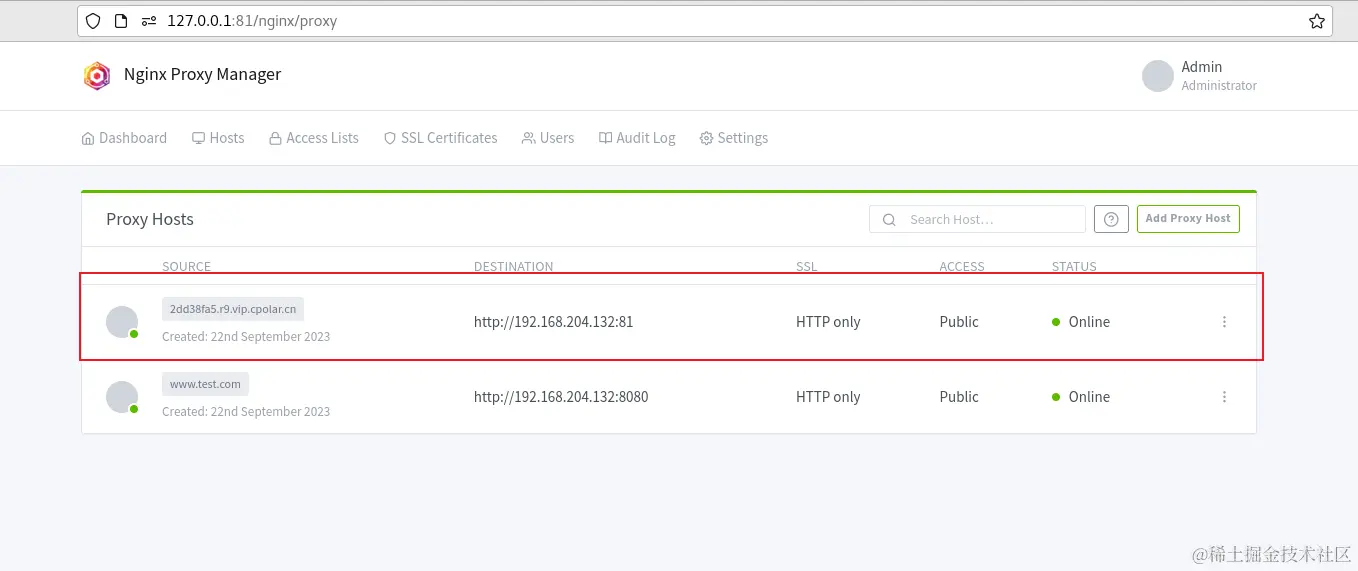Click destination http://192.168.204.132:81

tap(553, 322)
